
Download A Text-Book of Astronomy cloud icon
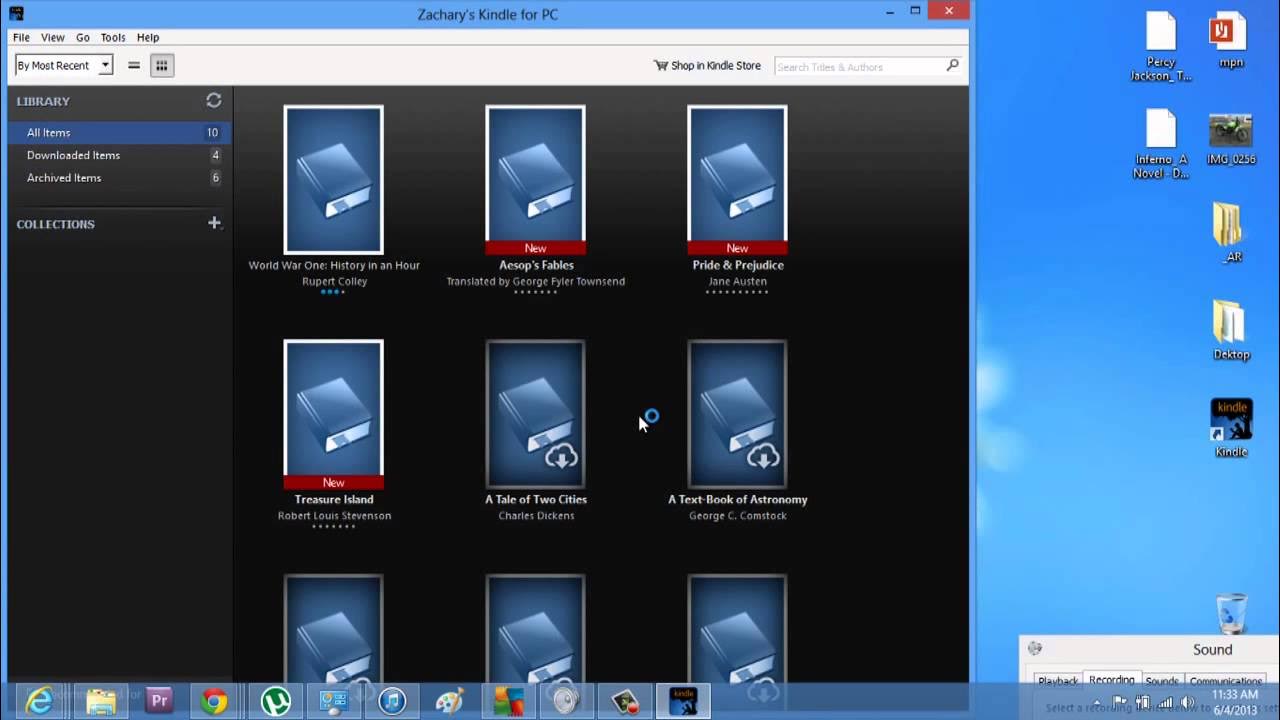click(763, 457)
